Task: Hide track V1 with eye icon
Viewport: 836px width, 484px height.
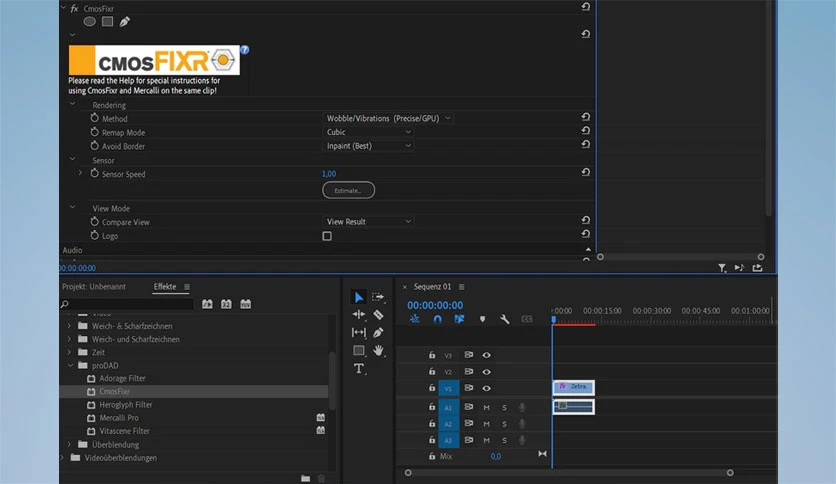Action: pyautogui.click(x=486, y=388)
